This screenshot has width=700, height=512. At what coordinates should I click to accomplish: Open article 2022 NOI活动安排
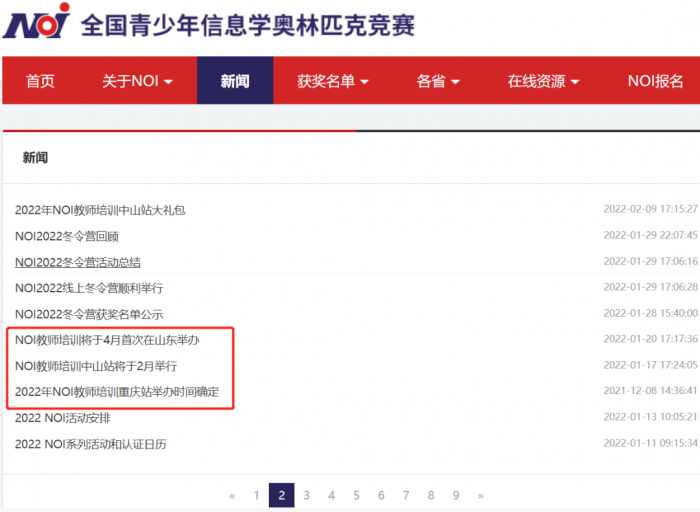coord(63,418)
